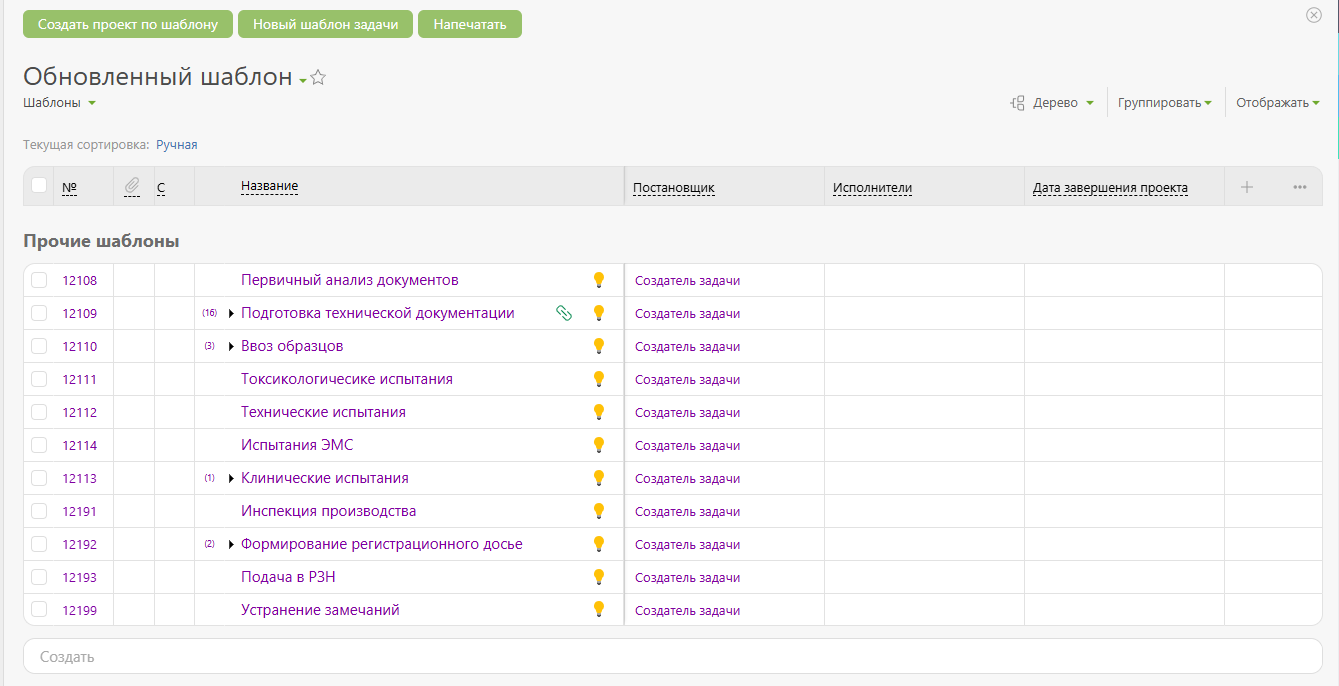Open the three-dots column options in the header
Screen dimensions: 1339x686
point(1300,187)
